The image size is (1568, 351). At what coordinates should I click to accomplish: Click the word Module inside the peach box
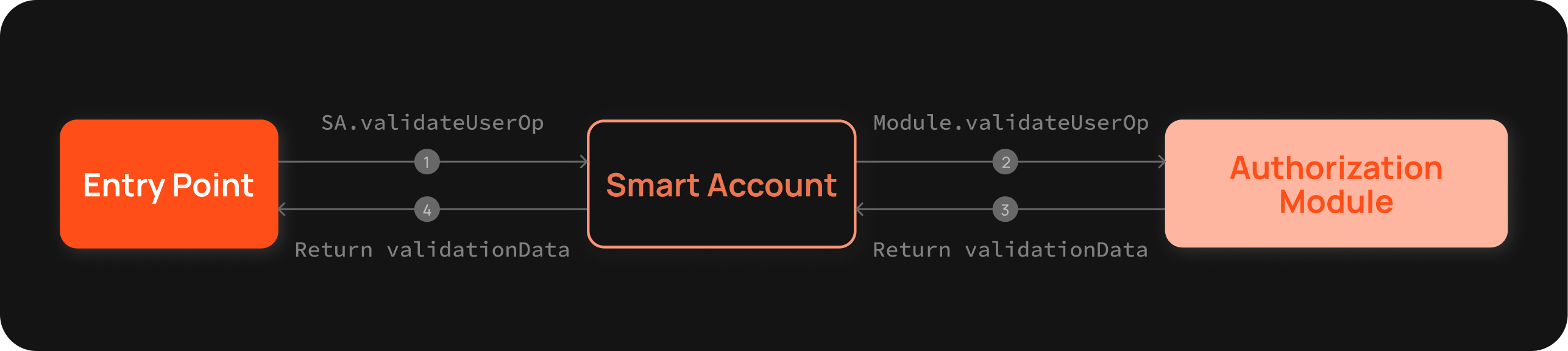(x=1336, y=202)
